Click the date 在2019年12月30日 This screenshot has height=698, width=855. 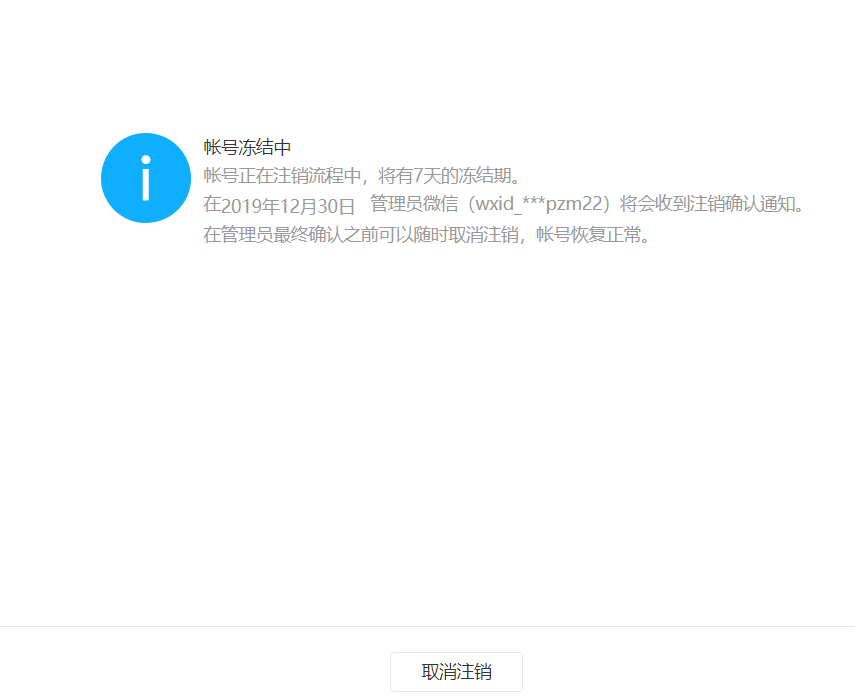(279, 206)
